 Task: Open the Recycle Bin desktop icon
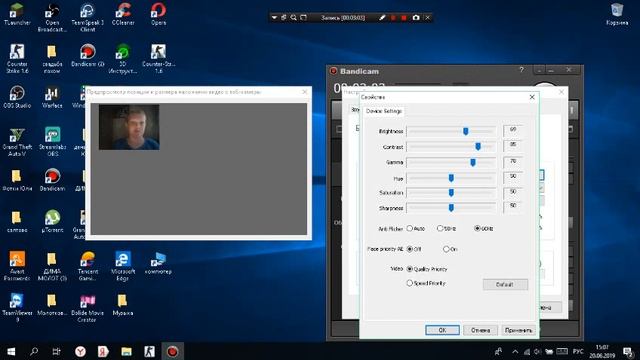coord(617,15)
